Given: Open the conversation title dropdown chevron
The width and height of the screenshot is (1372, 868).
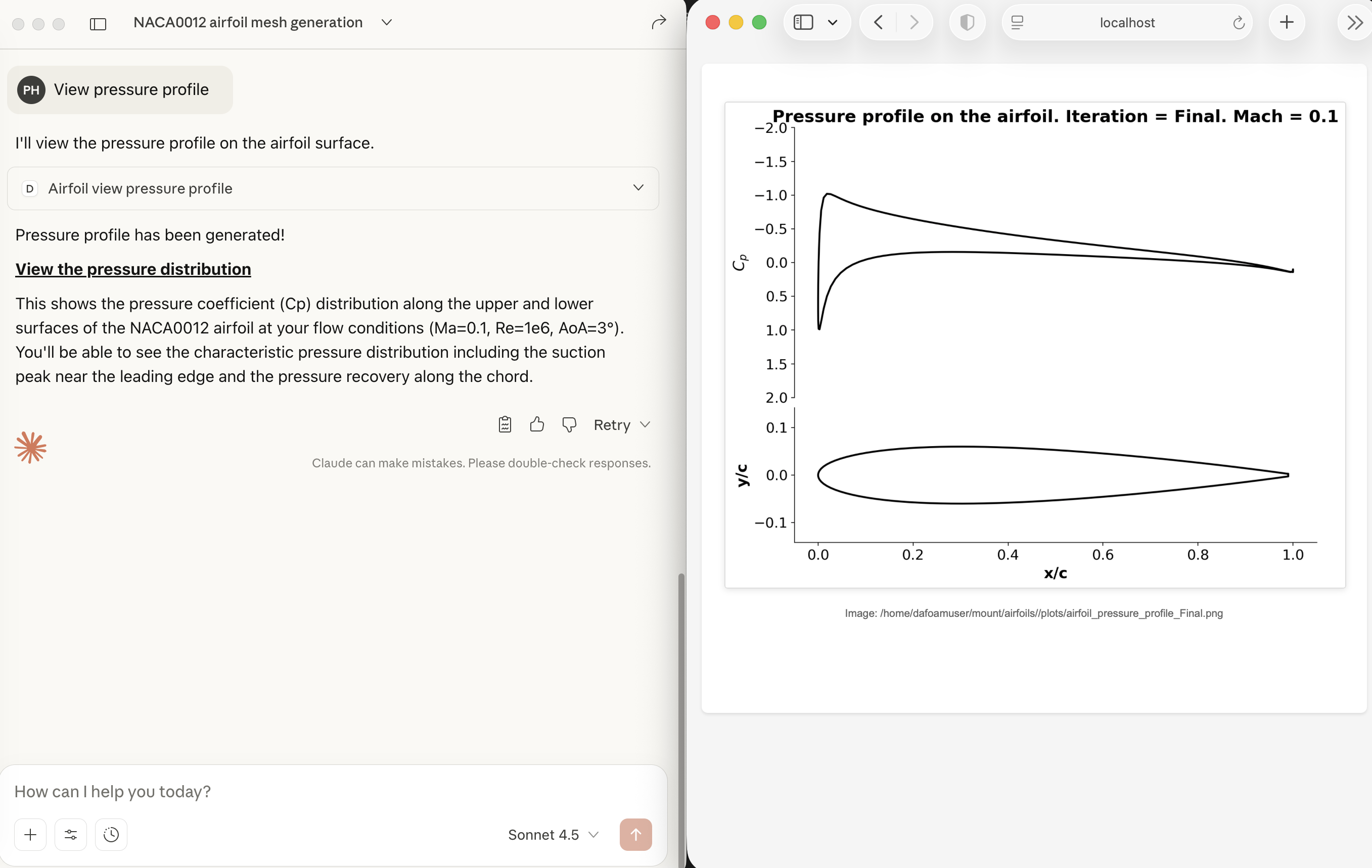Looking at the screenshot, I should 387,23.
